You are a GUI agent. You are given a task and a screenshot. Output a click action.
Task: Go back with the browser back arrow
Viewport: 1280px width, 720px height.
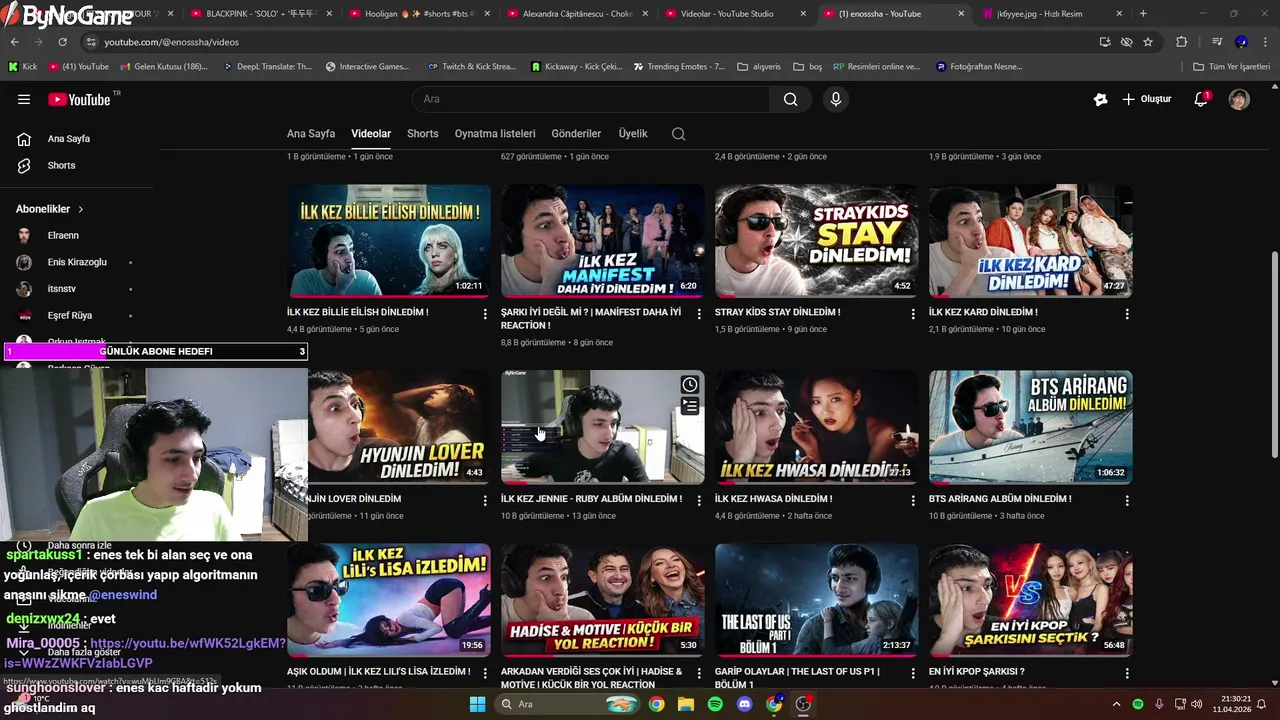click(x=15, y=42)
